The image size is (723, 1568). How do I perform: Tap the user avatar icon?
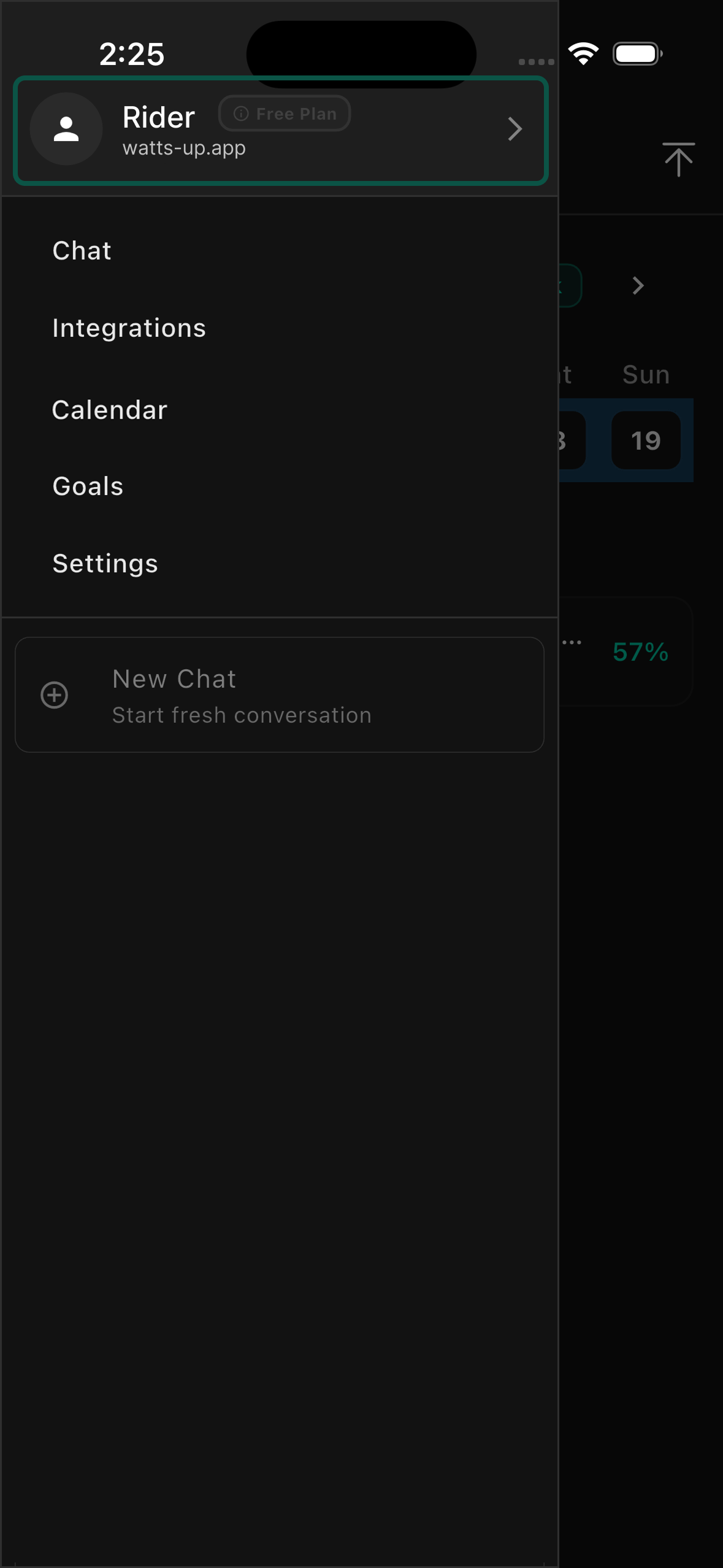tap(66, 129)
